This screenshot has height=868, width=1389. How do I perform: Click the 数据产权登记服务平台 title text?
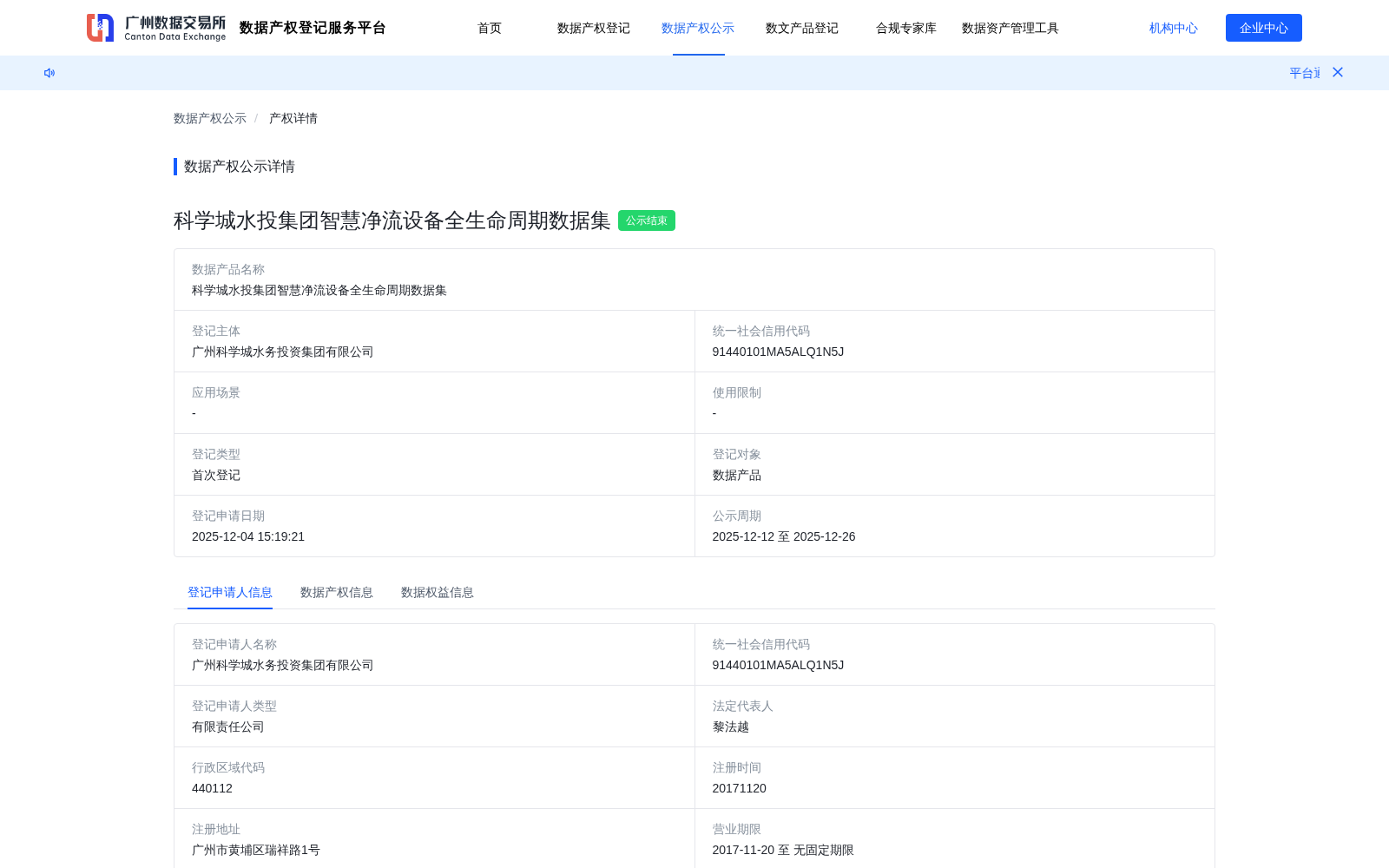313,28
